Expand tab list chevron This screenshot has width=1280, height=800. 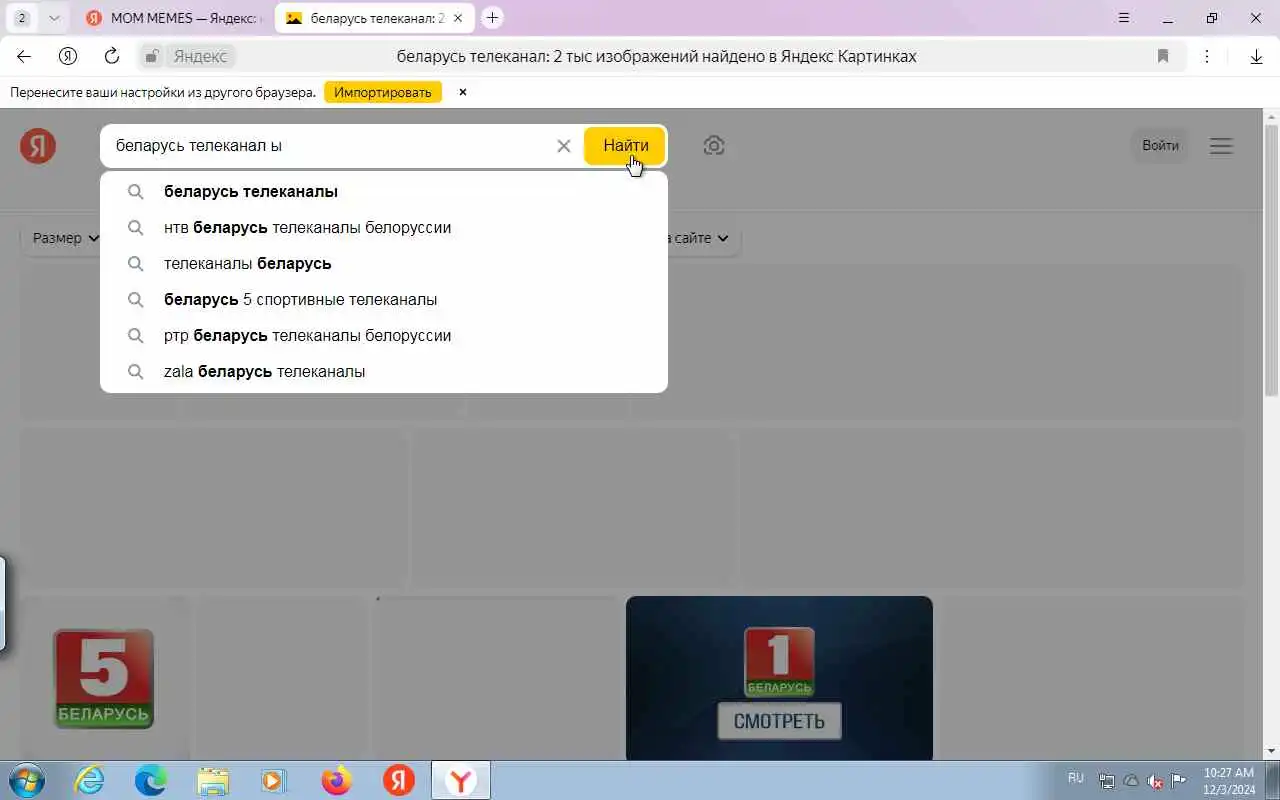point(54,18)
